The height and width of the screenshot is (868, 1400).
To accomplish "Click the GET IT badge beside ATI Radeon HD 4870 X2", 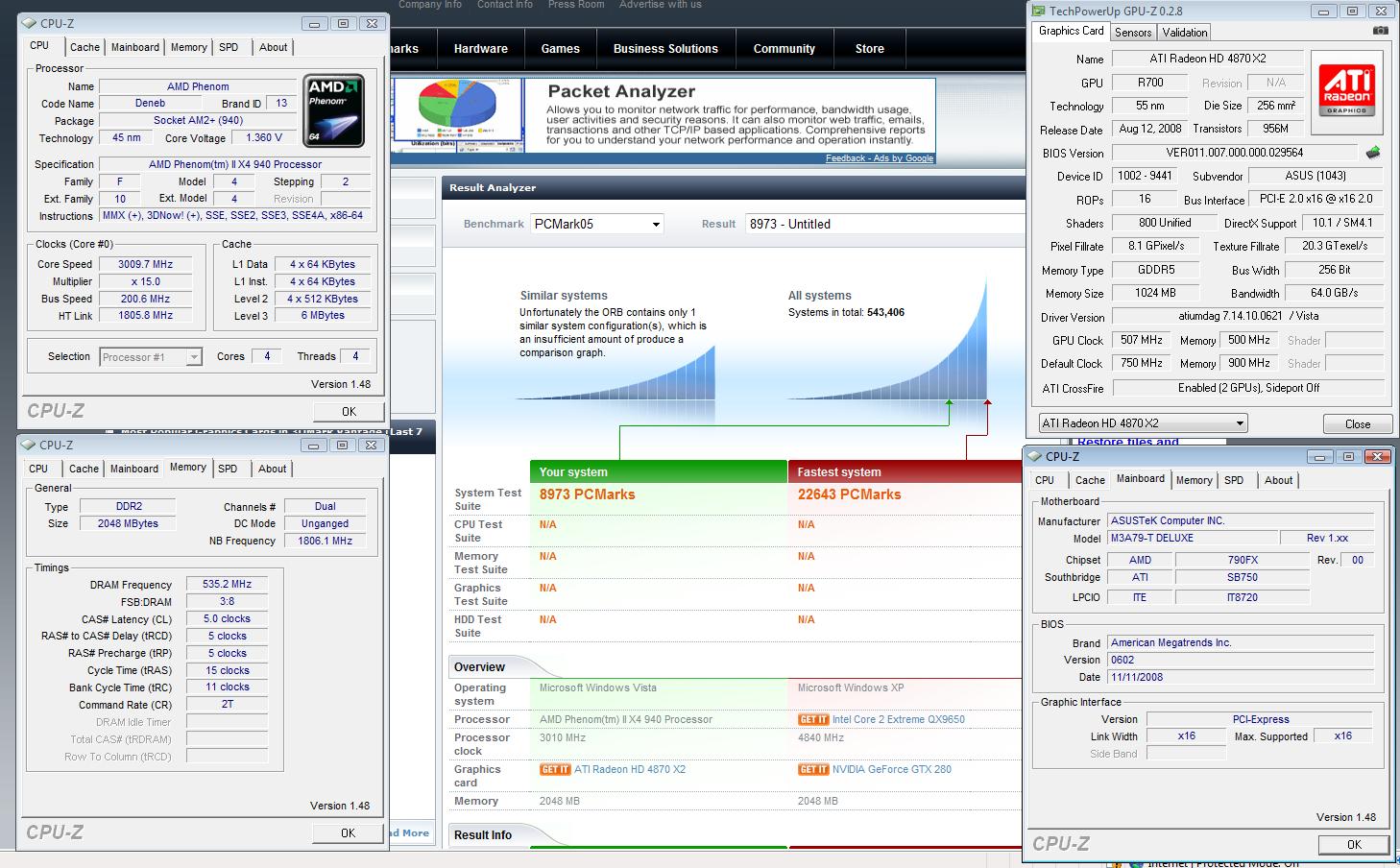I will [554, 769].
